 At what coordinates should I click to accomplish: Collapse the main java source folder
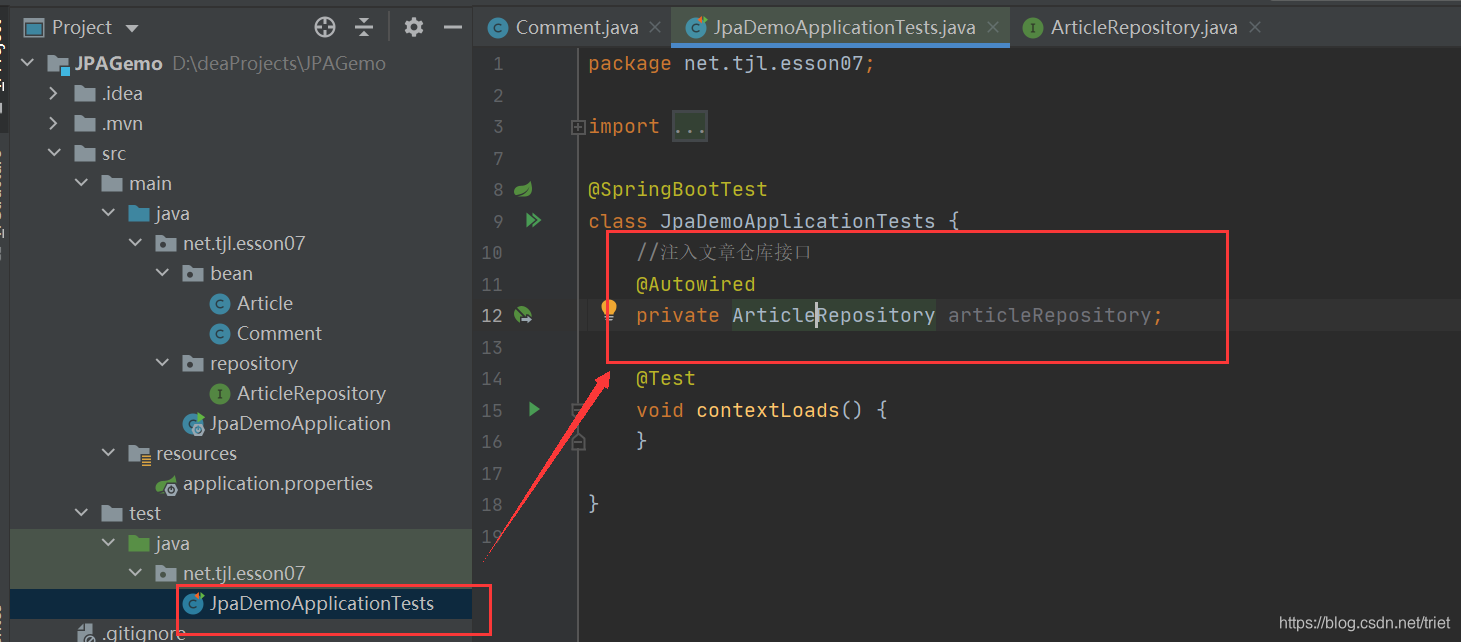(108, 213)
